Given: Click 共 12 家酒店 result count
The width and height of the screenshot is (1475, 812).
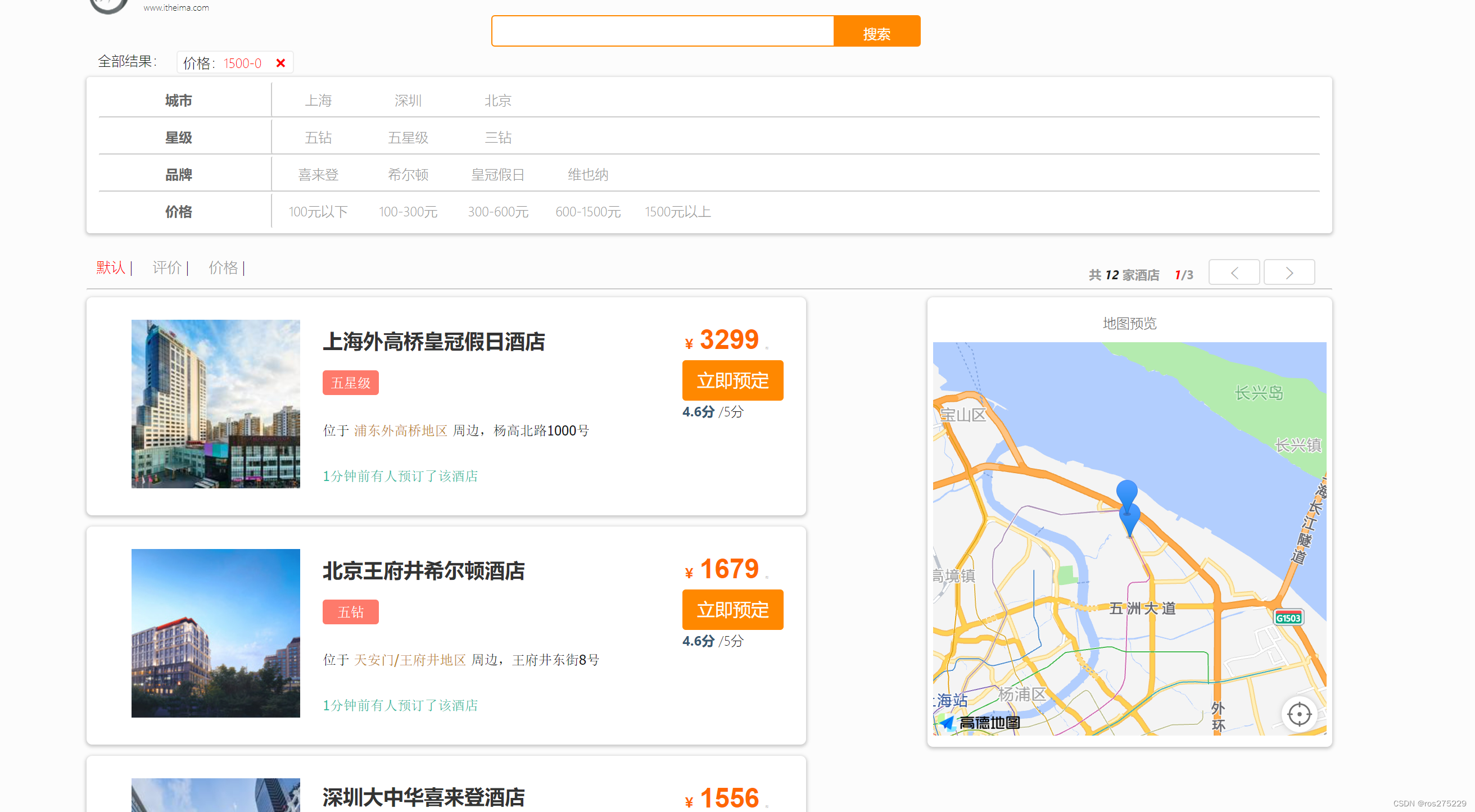Looking at the screenshot, I should click(1124, 275).
